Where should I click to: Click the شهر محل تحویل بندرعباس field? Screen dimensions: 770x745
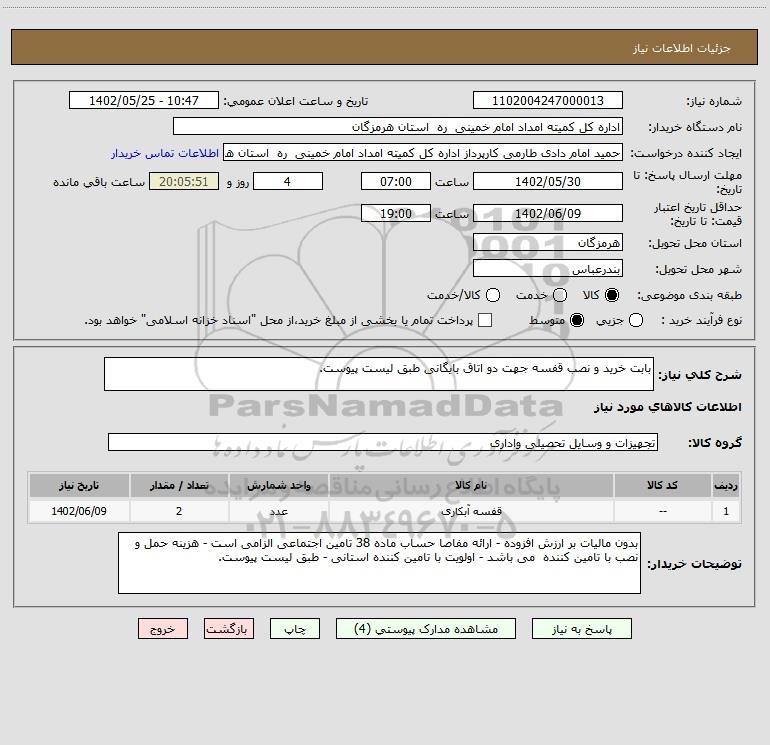pyautogui.click(x=548, y=268)
